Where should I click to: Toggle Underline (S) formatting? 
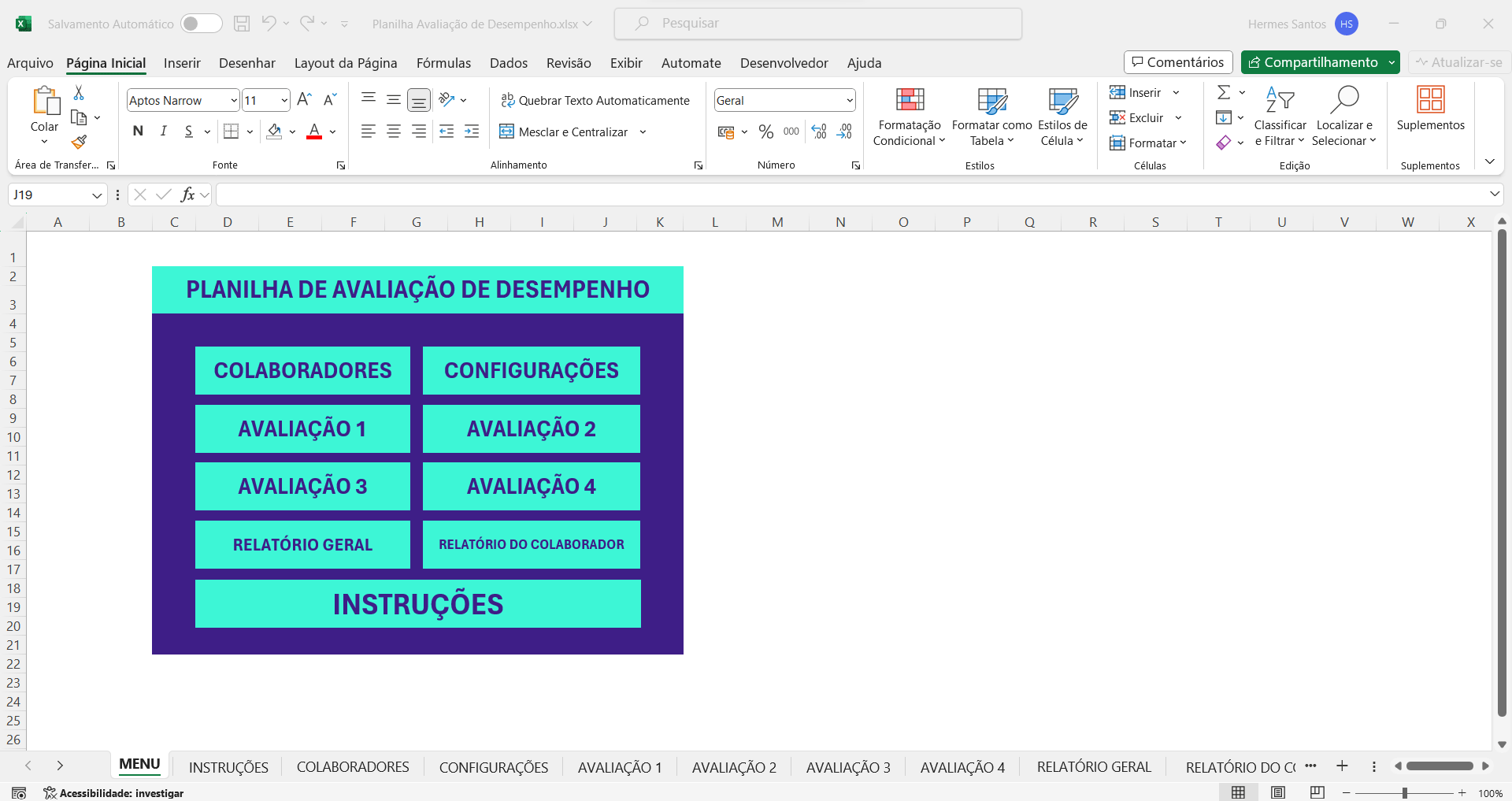pos(189,132)
